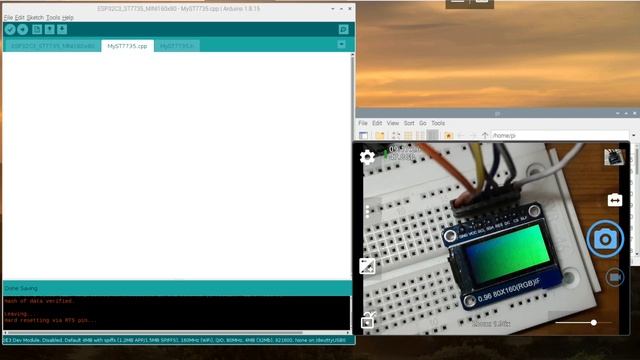This screenshot has width=640, height=360.
Task: Toggle the exposure lock icon
Action: pyautogui.click(x=368, y=320)
